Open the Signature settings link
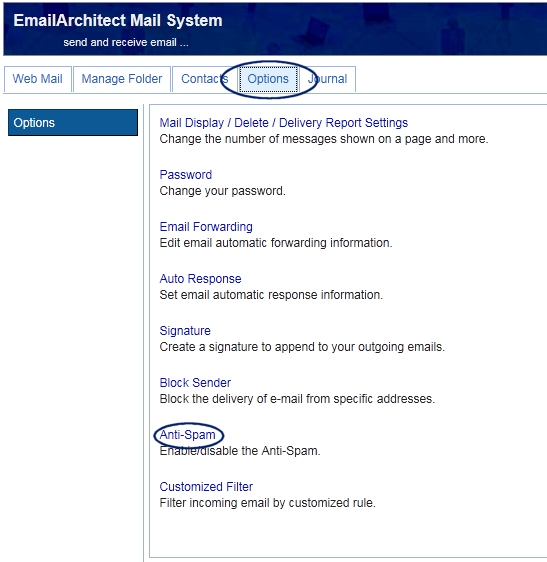The width and height of the screenshot is (547, 562). pos(185,330)
